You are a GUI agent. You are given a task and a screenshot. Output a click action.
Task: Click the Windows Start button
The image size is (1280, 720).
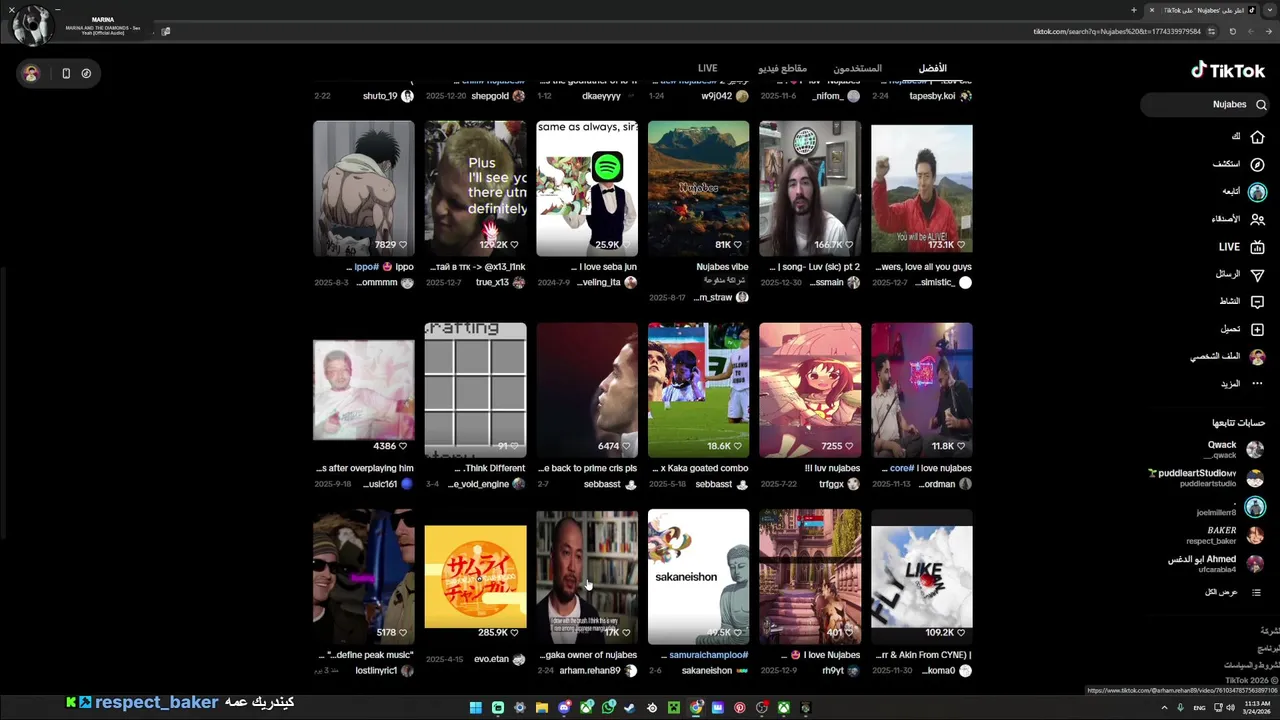476,708
